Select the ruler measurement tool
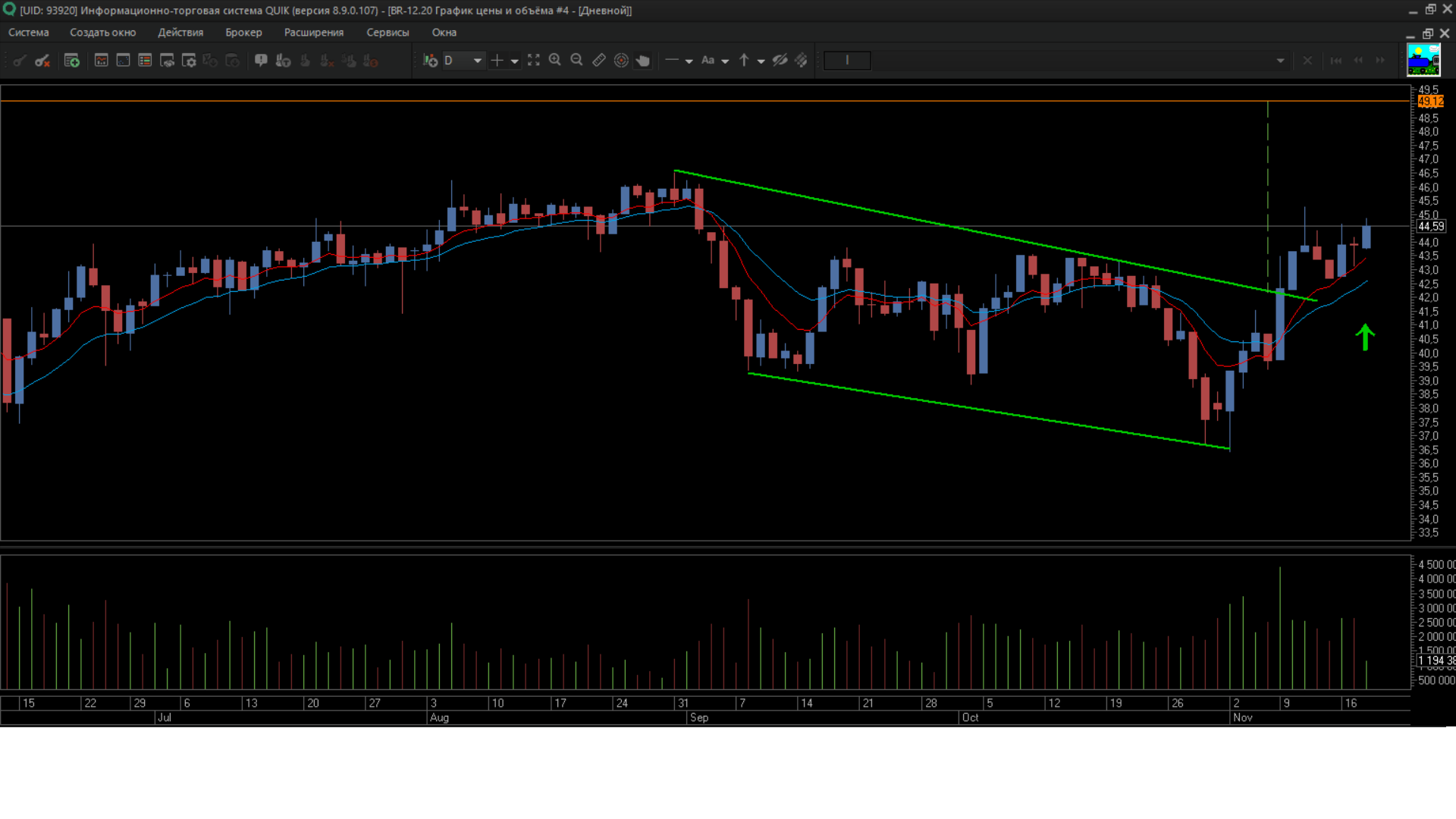Image resolution: width=1456 pixels, height=819 pixels. 599,61
